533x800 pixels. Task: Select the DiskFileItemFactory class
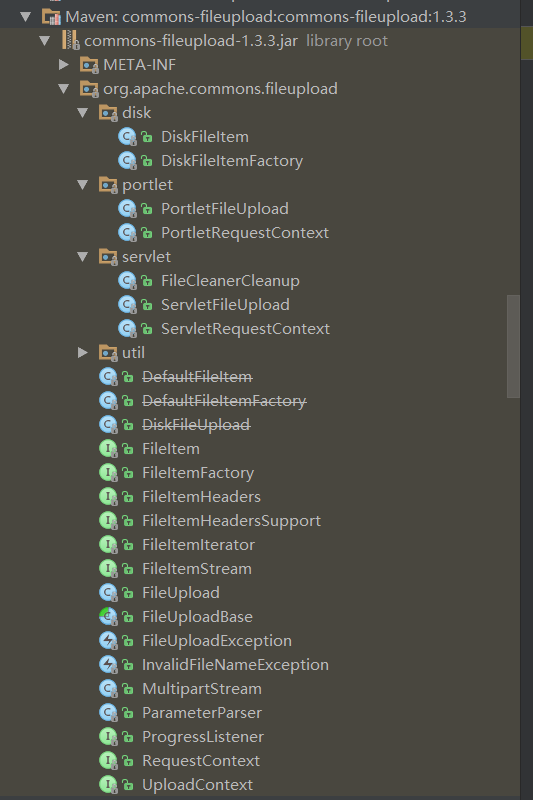(232, 161)
